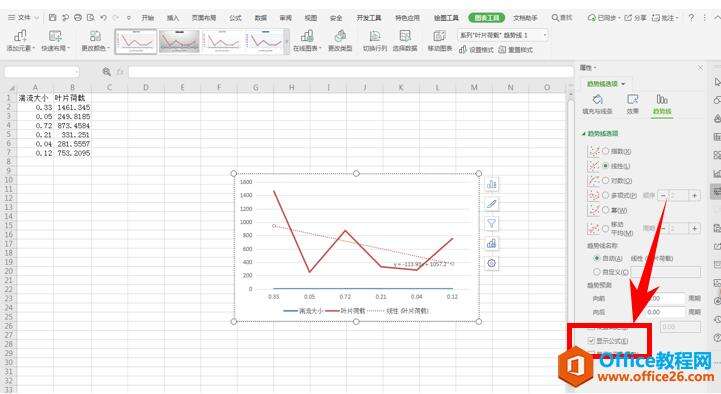This screenshot has width=721, height=394.
Task: Select the second chart style thumbnail
Action: click(x=179, y=41)
